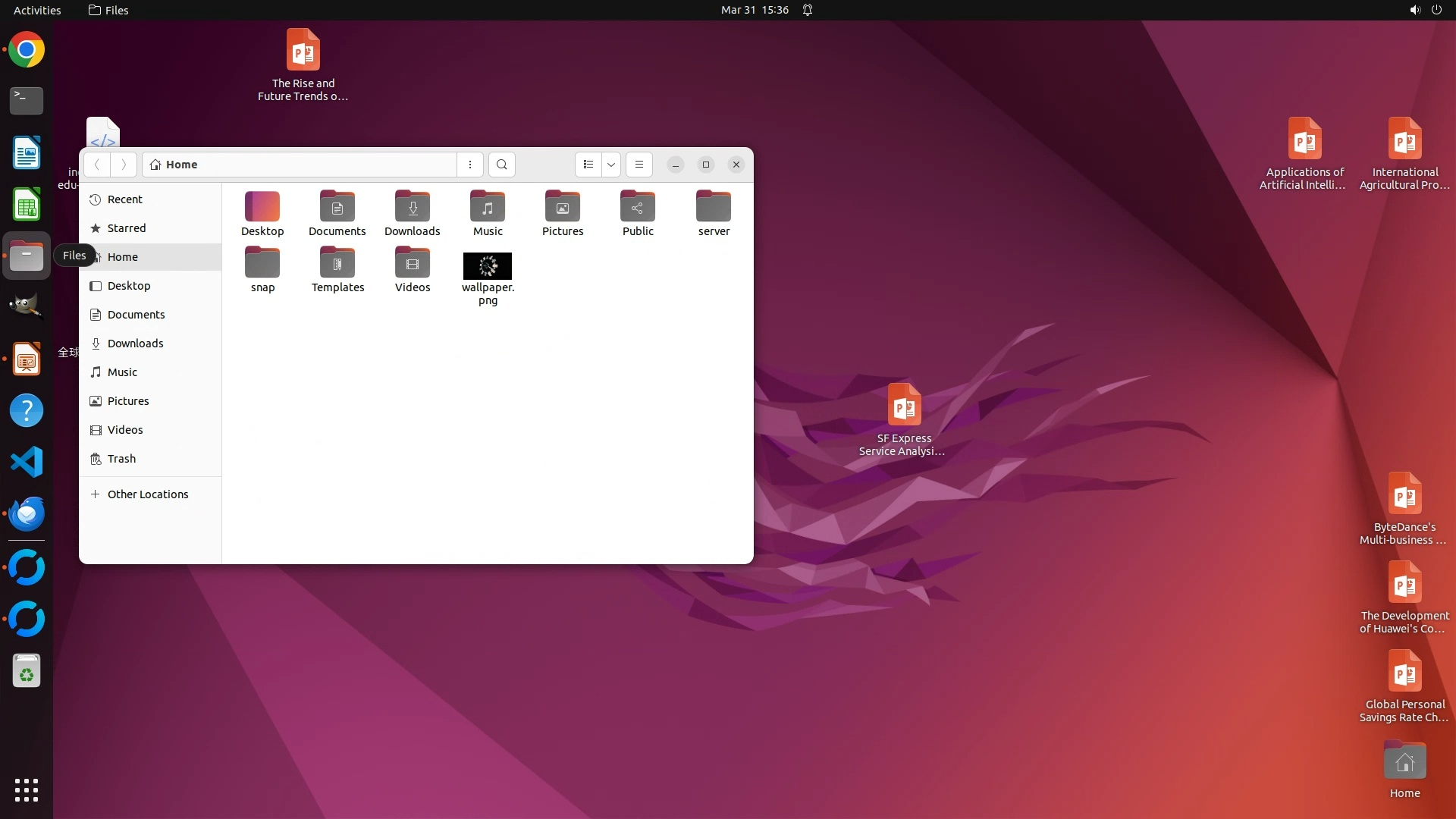Screen dimensions: 1456x819
Task: Open the hamburger main menu
Action: click(639, 165)
